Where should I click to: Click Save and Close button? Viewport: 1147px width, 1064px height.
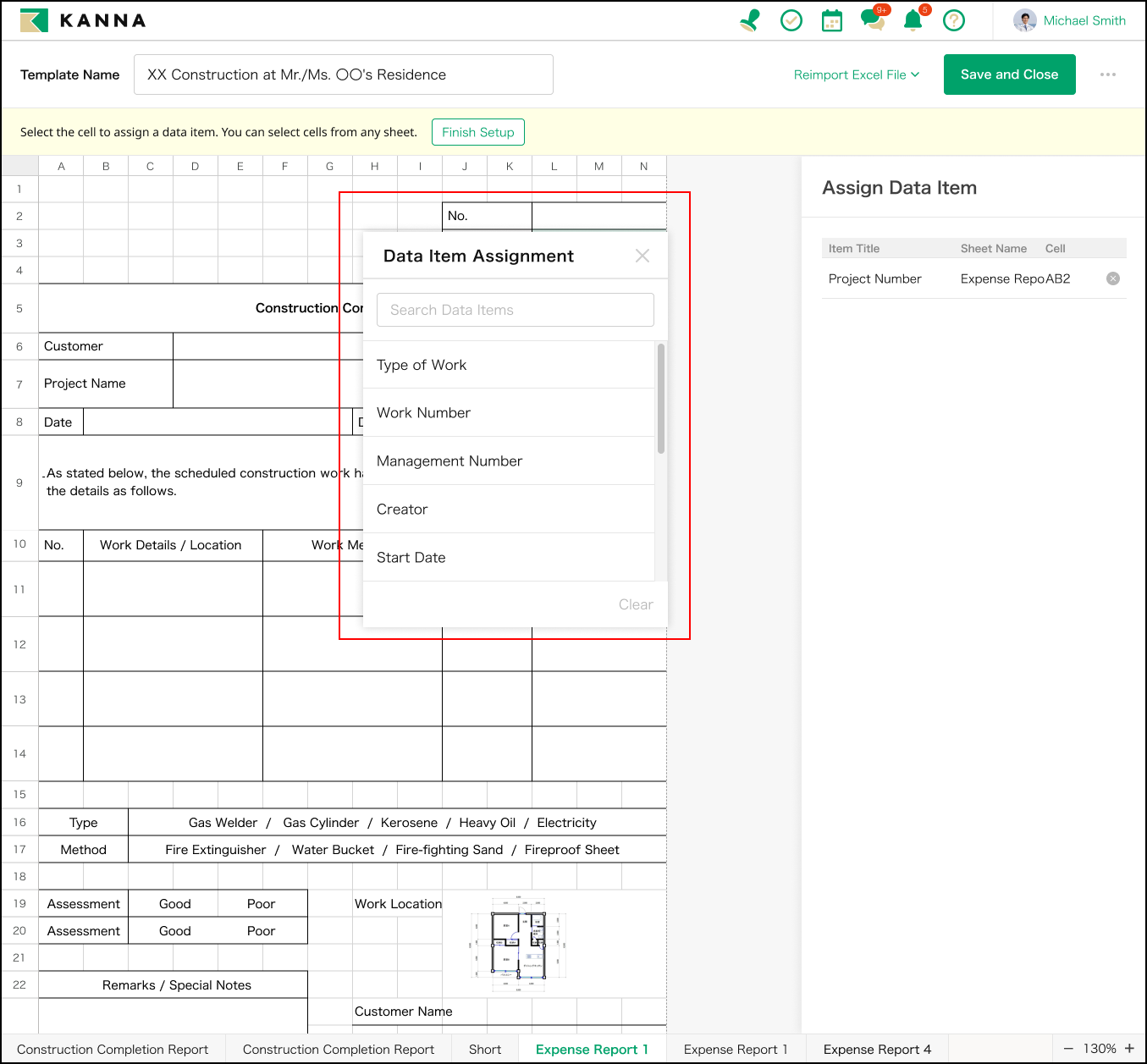tap(1009, 74)
